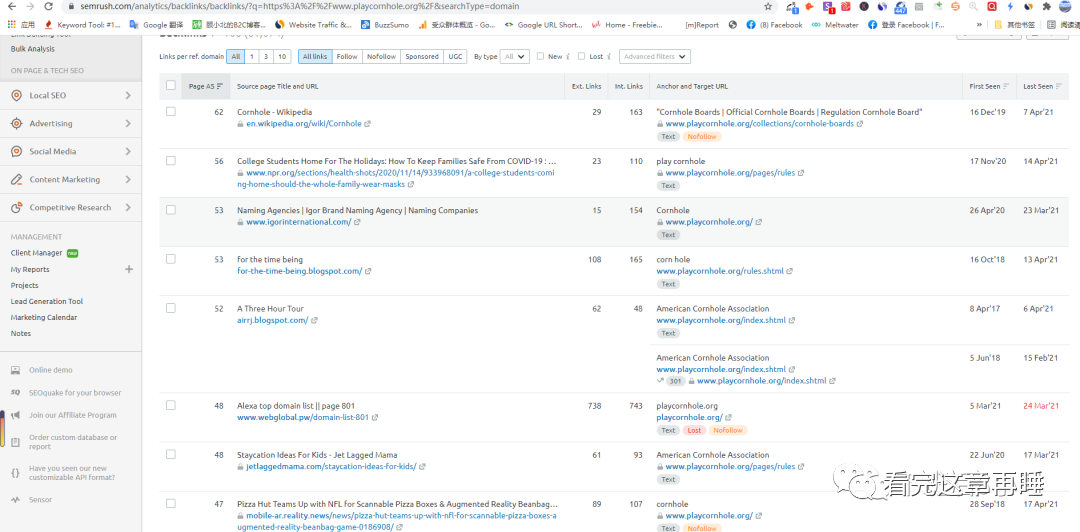
Task: Open the Local SEO sidebar icon
Action: [x=17, y=95]
